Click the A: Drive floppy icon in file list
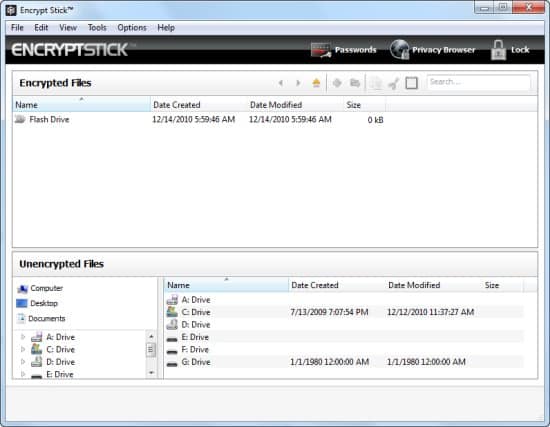Image resolution: width=550 pixels, height=427 pixels. (172, 300)
